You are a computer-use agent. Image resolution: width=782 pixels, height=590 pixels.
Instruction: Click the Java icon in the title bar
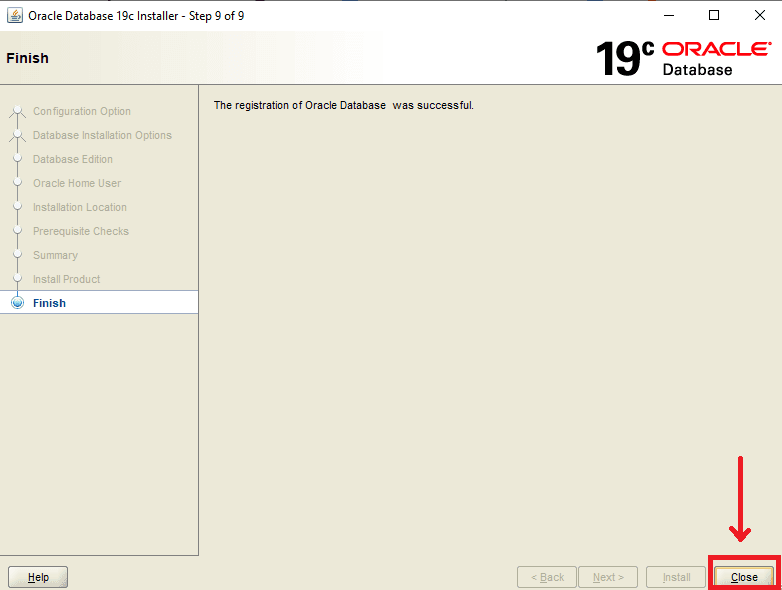point(15,15)
